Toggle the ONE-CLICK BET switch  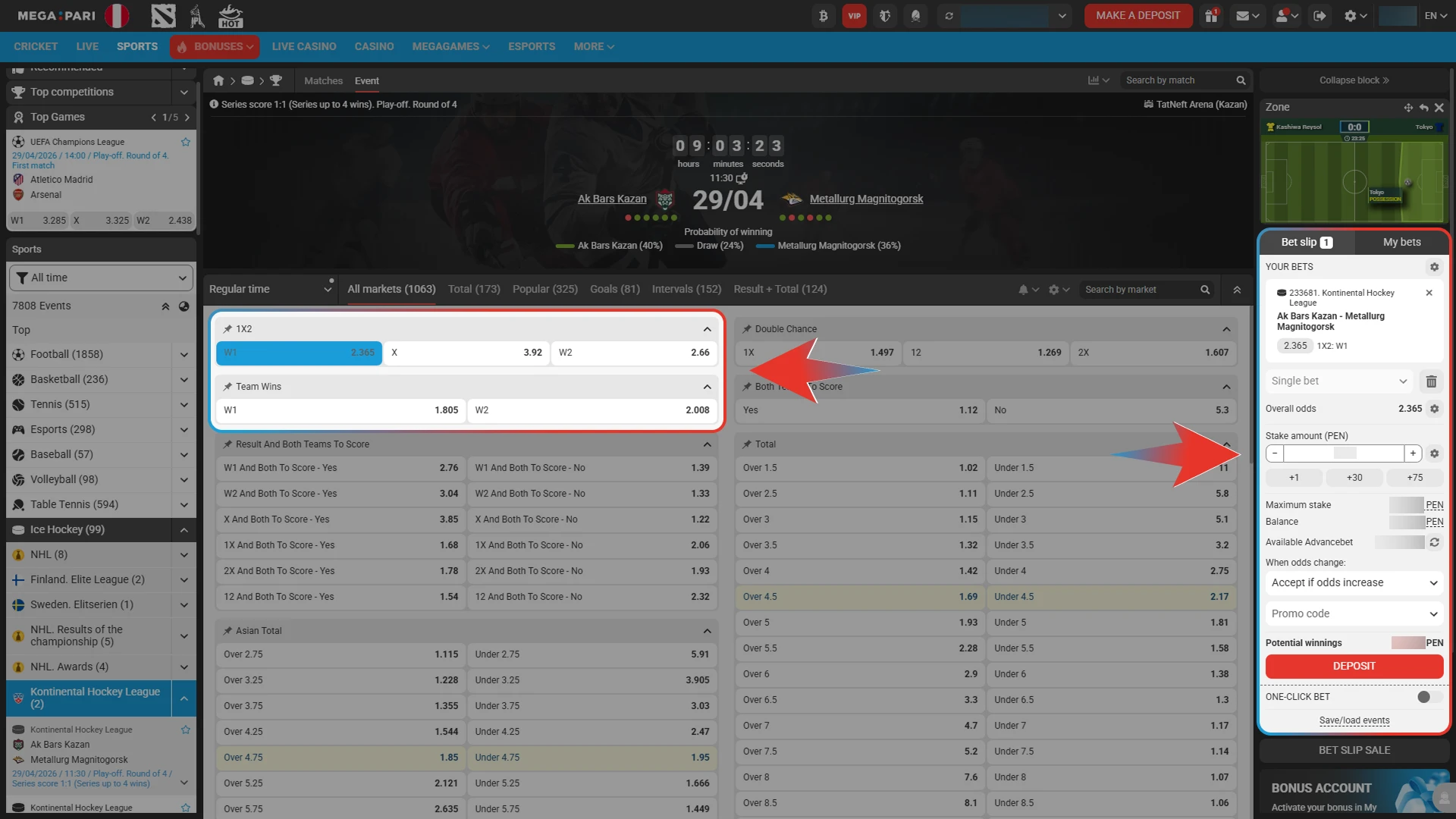(x=1429, y=697)
